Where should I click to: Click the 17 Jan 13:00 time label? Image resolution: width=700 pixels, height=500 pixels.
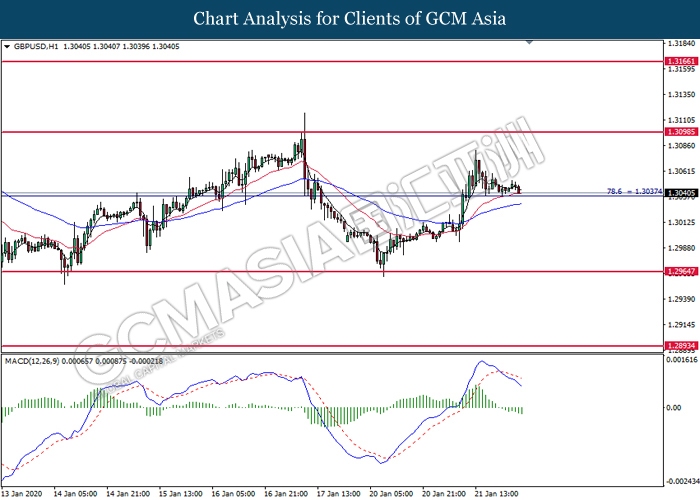(339, 493)
